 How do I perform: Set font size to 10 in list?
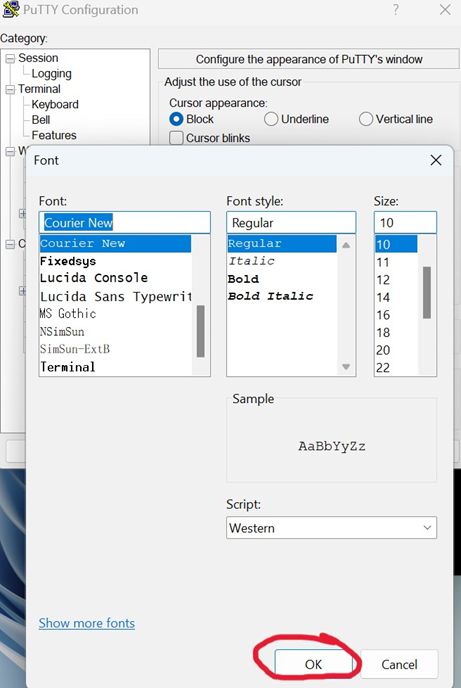(396, 244)
